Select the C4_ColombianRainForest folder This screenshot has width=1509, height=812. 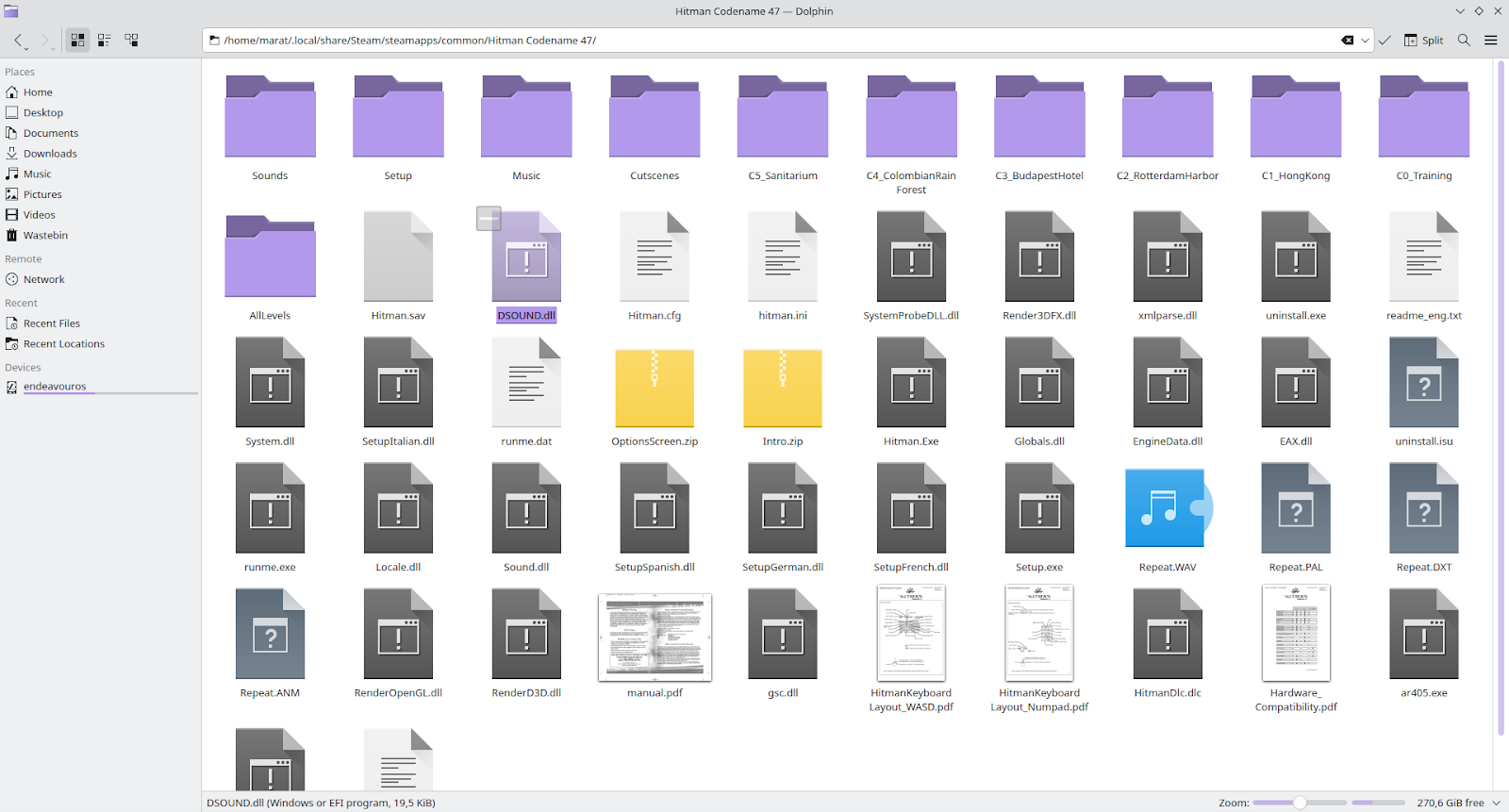[911, 117]
